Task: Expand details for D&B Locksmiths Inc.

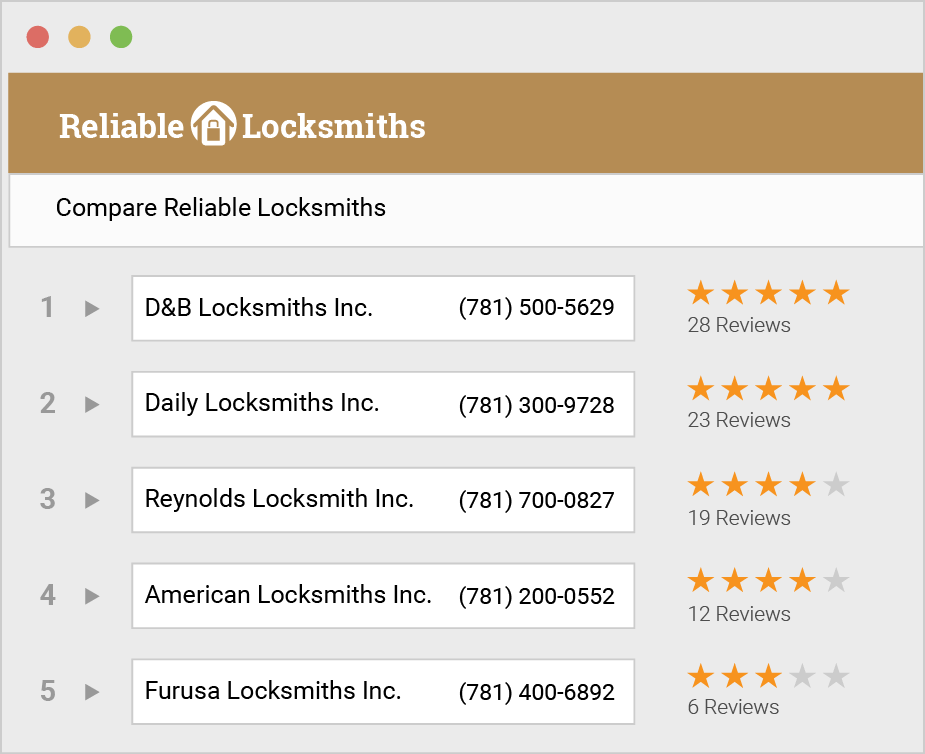Action: pyautogui.click(x=90, y=308)
